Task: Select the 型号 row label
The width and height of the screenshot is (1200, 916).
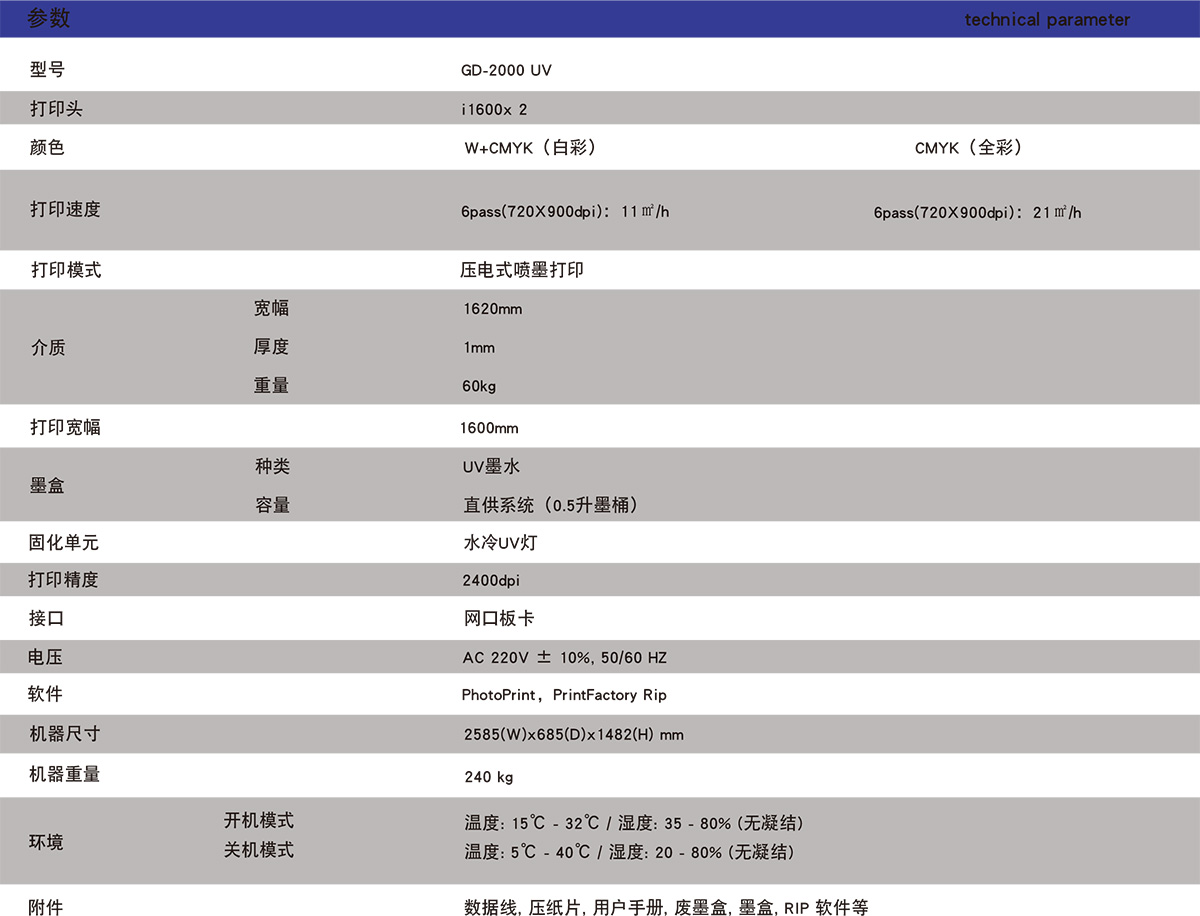Action: [47, 69]
